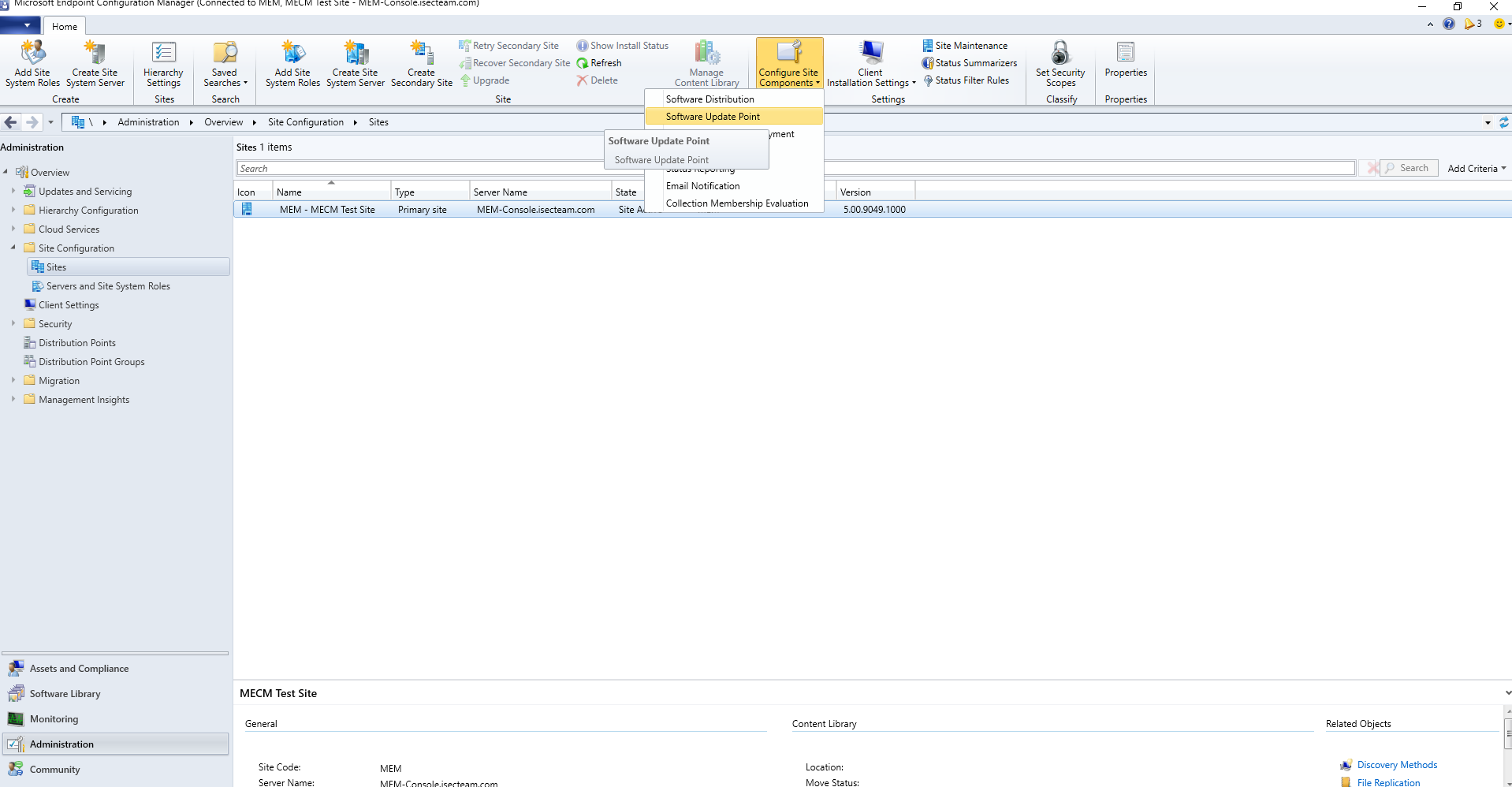Click Add Site System Roles

[x=292, y=63]
